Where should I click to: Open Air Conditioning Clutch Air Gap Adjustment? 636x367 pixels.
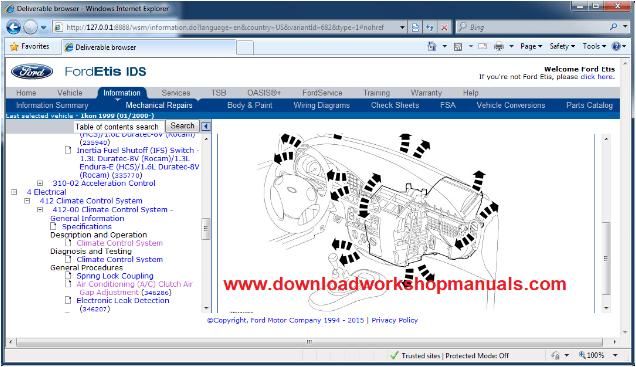[x=133, y=288]
